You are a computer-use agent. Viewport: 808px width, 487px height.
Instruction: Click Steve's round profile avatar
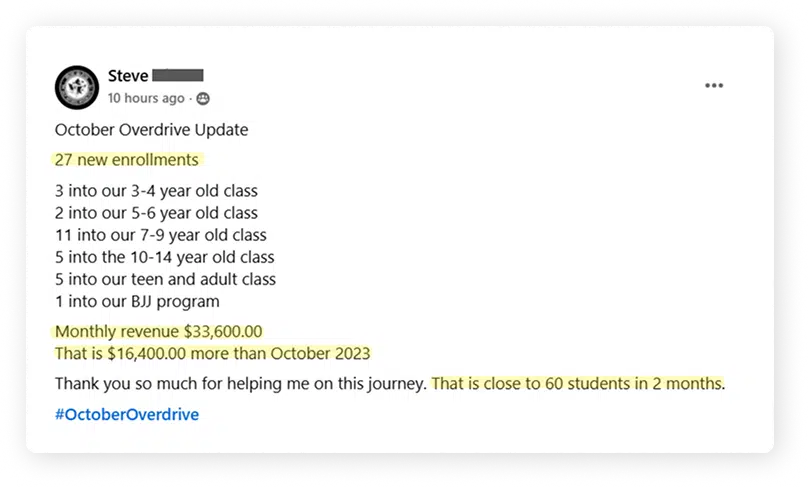coord(77,87)
